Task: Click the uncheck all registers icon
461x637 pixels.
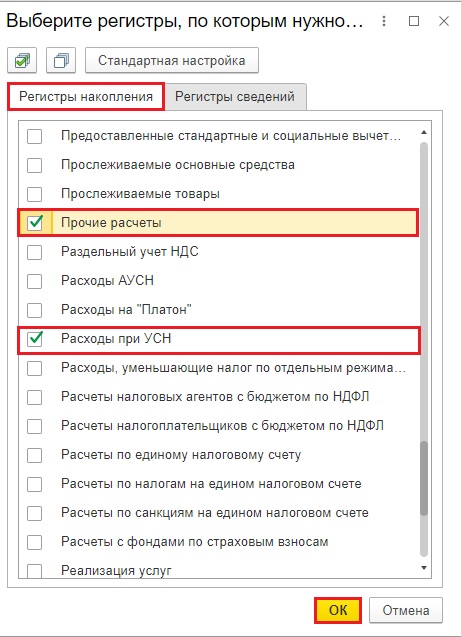Action: coord(61,61)
